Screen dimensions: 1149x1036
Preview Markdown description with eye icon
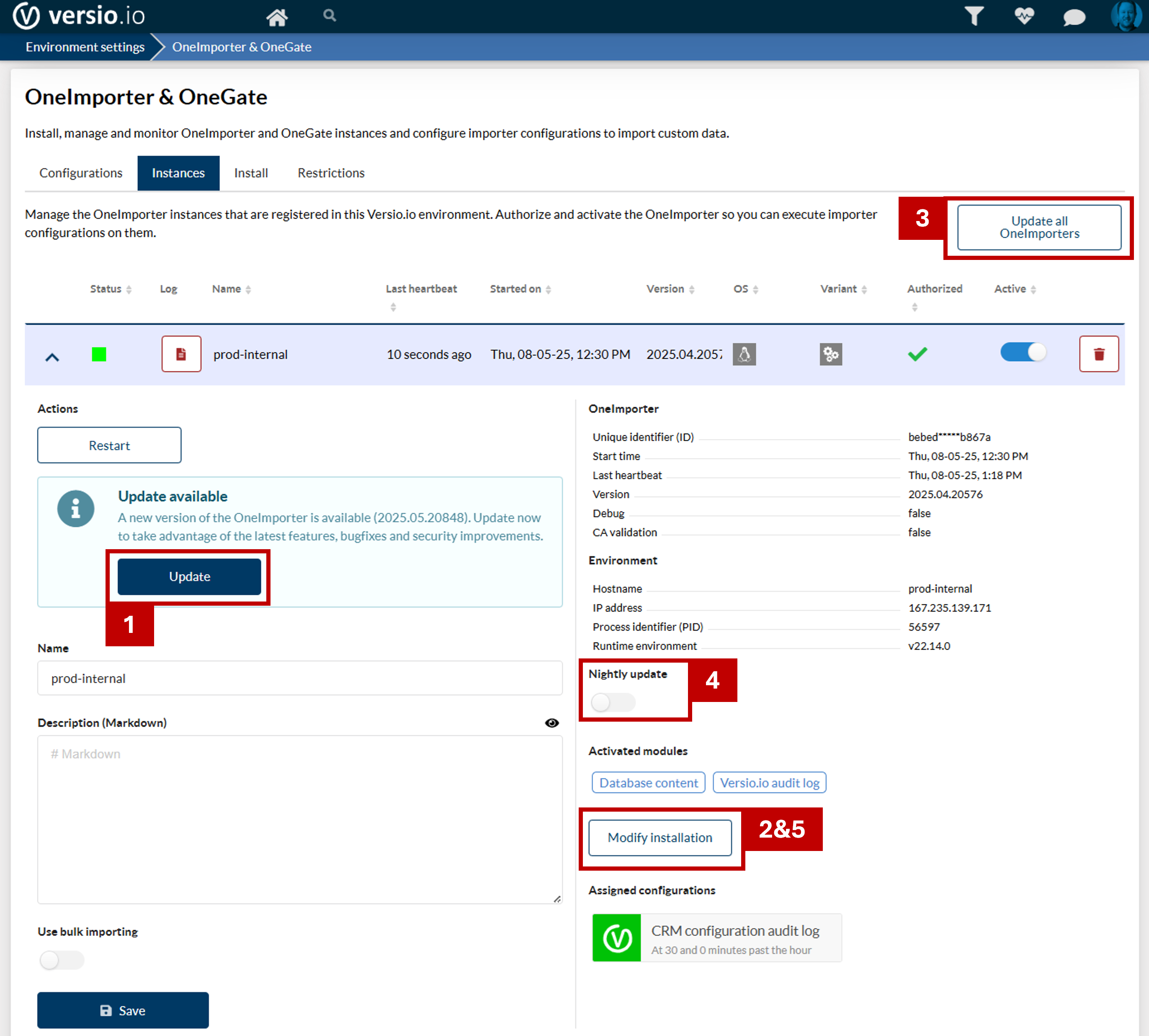tap(552, 723)
